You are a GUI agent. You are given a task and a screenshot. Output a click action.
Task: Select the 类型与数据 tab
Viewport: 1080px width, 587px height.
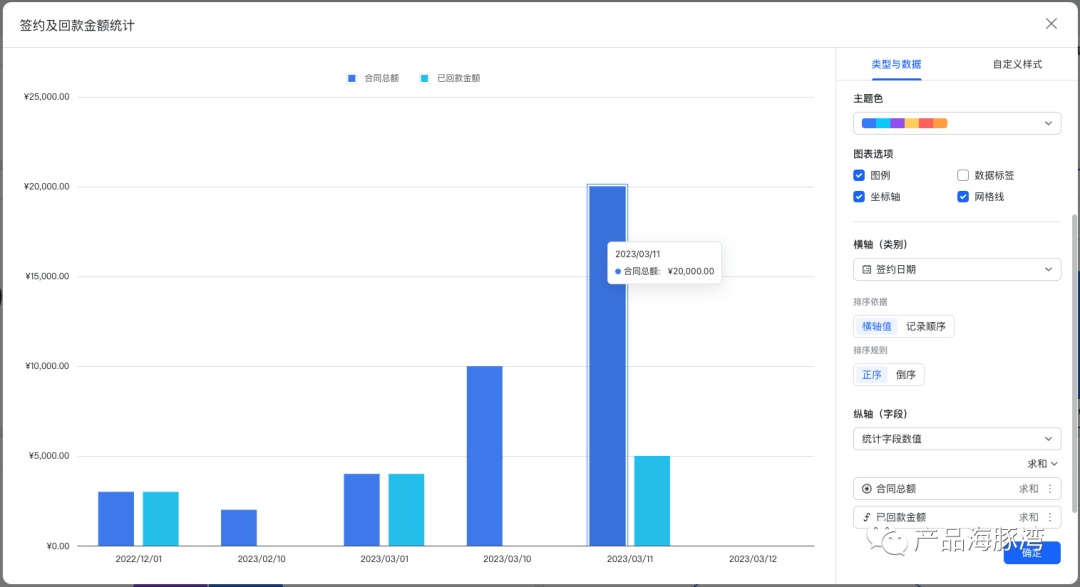pos(896,64)
